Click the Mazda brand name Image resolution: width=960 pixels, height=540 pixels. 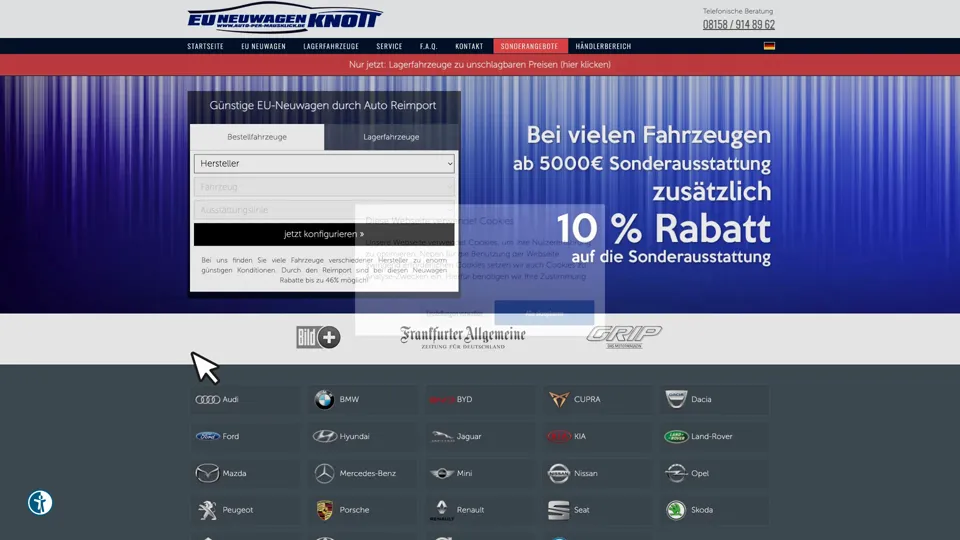click(234, 473)
